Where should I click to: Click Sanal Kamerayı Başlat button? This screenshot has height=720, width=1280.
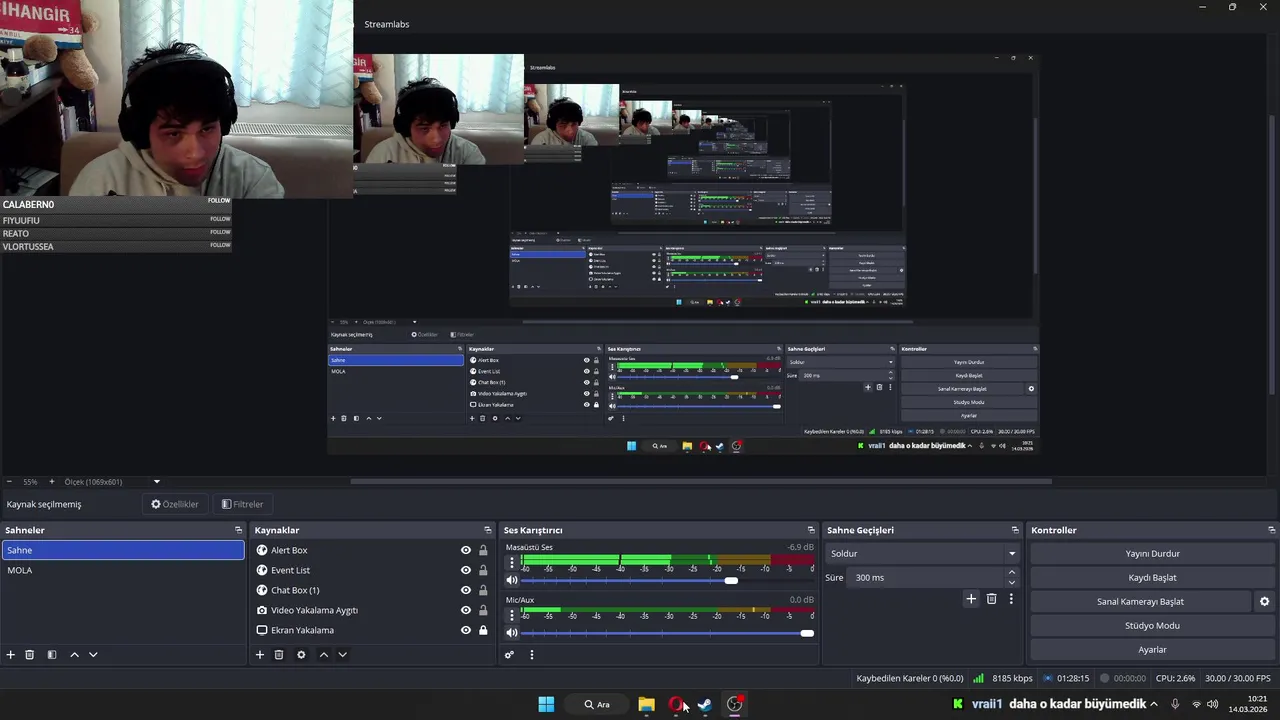1140,602
